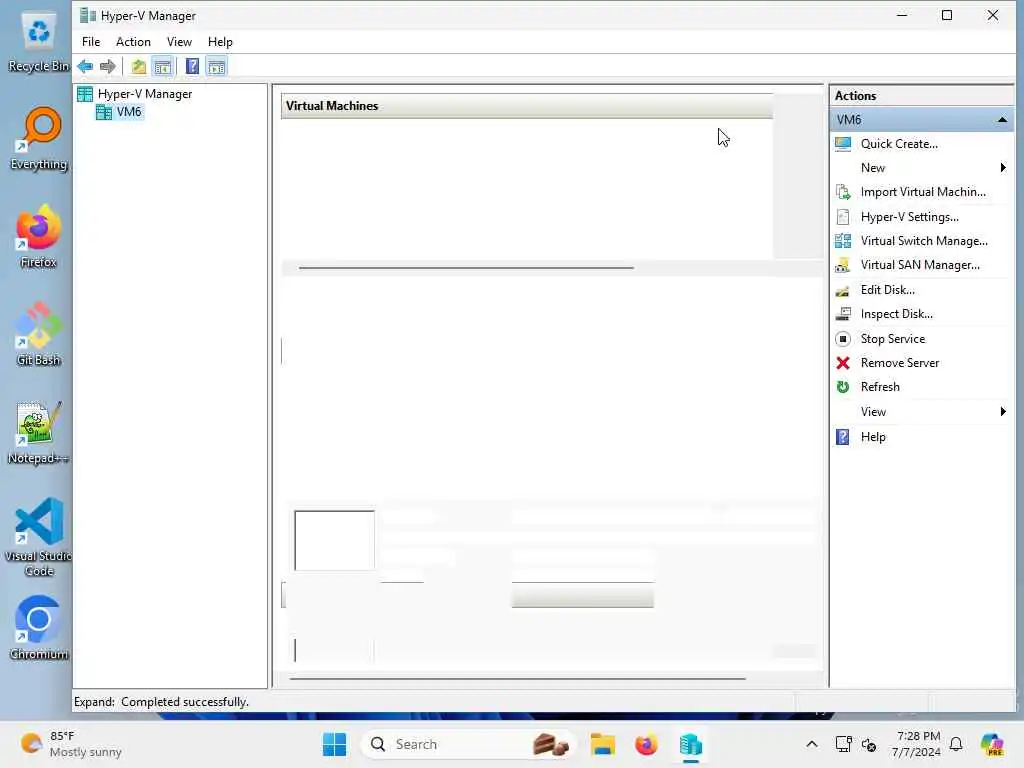1024x768 pixels.
Task: Expand the View submenu in the Actions pane
Action: tap(1003, 411)
